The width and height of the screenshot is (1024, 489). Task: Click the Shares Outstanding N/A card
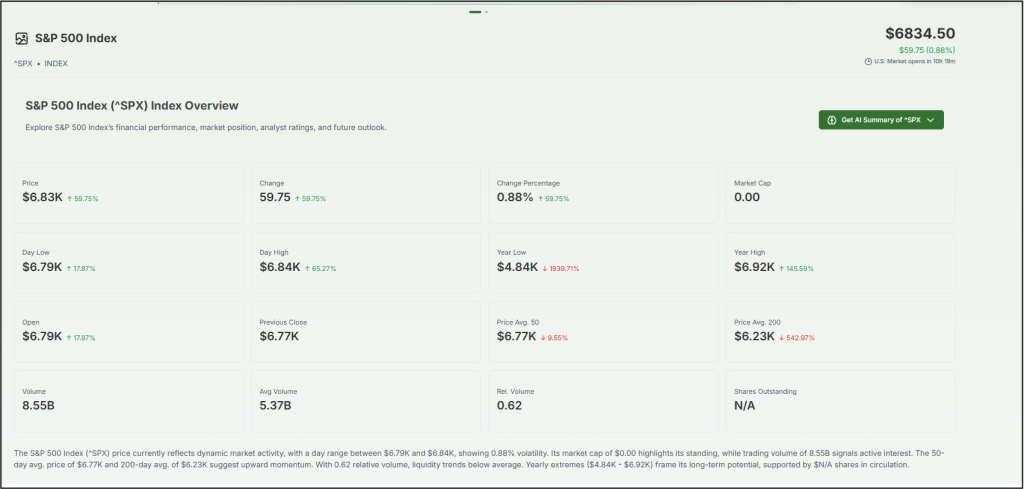pos(839,400)
